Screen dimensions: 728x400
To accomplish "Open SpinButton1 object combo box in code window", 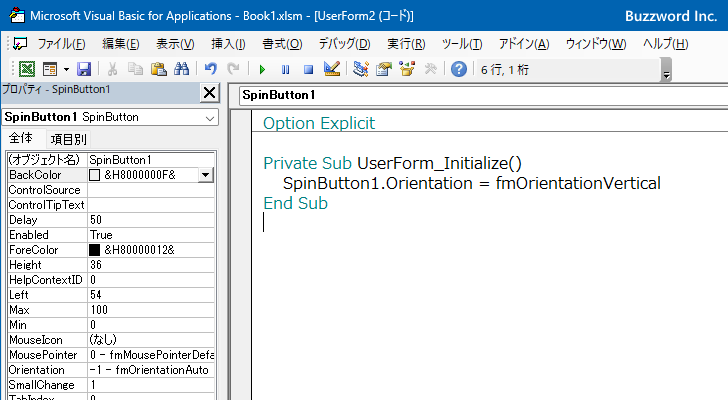I will click(483, 95).
